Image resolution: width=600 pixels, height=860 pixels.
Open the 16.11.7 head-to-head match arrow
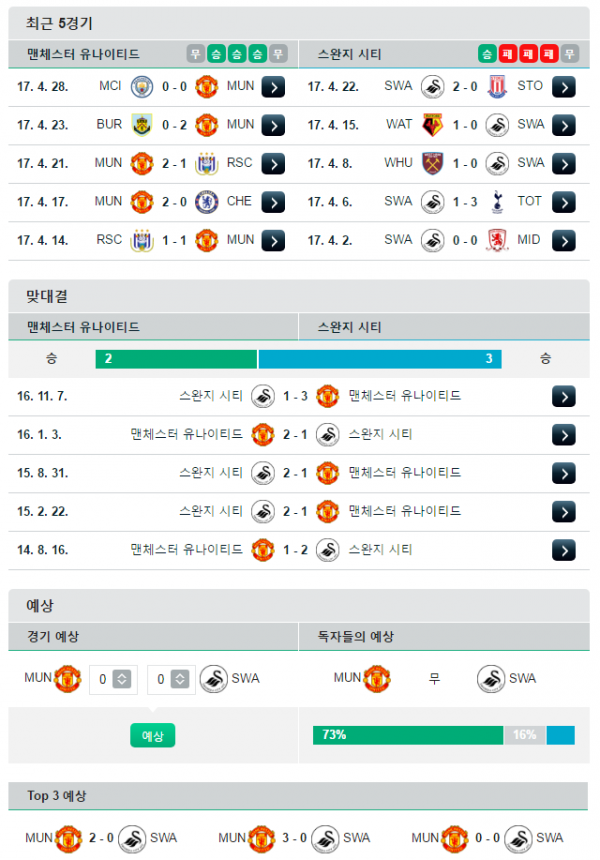click(x=564, y=396)
